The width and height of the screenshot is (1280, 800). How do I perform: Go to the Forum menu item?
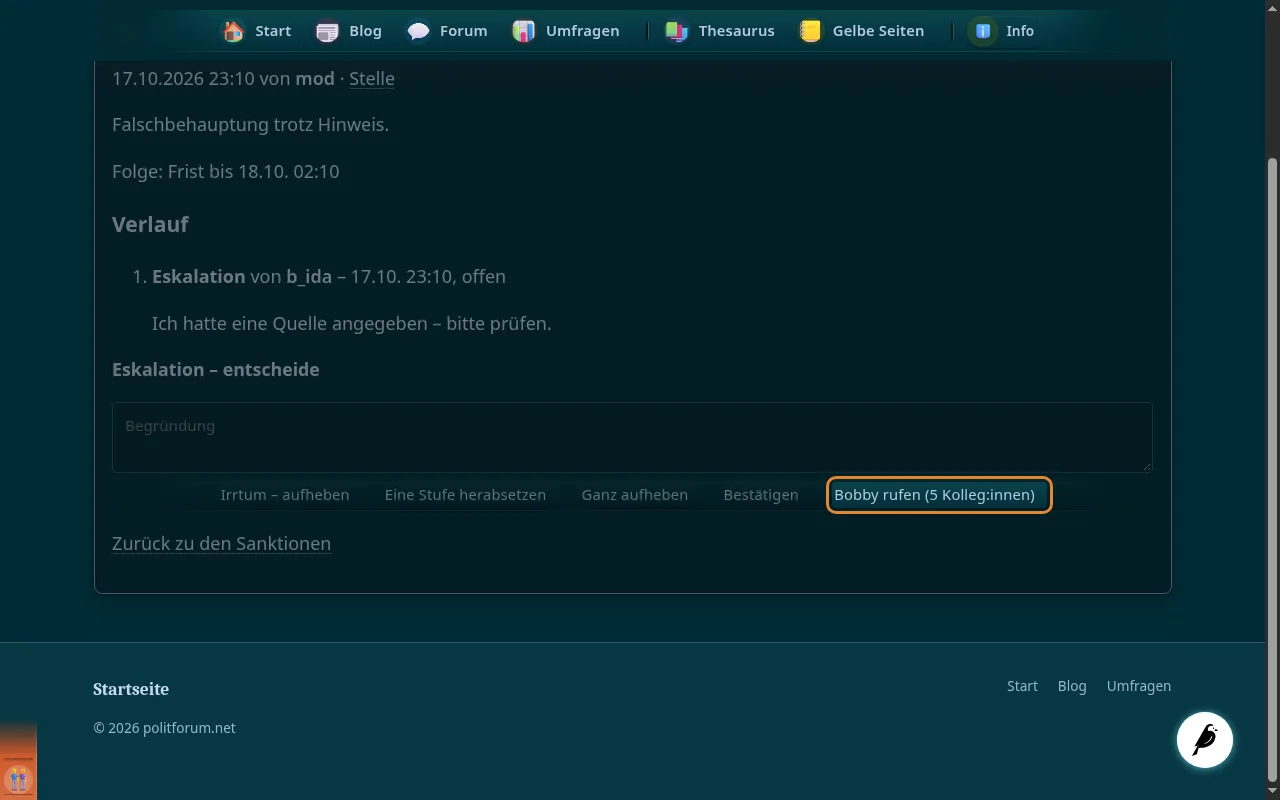tap(464, 31)
